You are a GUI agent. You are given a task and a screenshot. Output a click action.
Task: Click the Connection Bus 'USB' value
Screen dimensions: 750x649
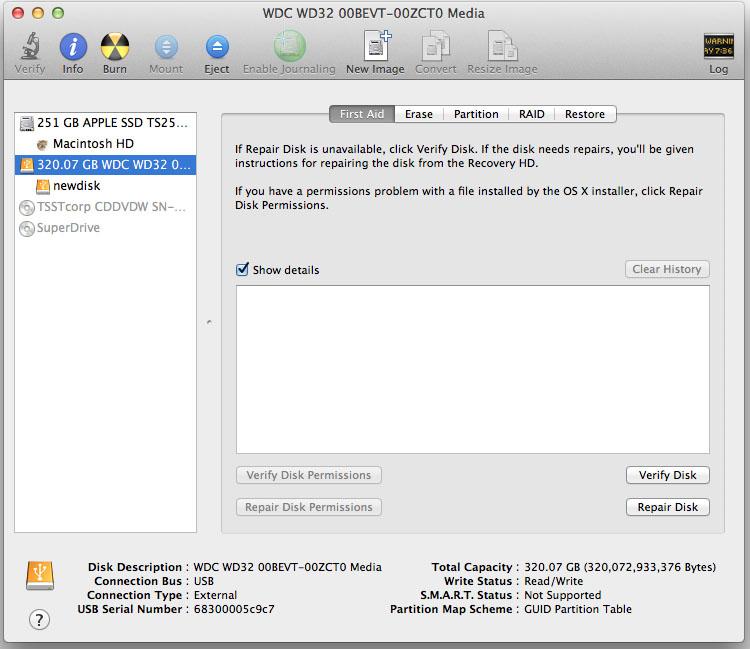(204, 581)
